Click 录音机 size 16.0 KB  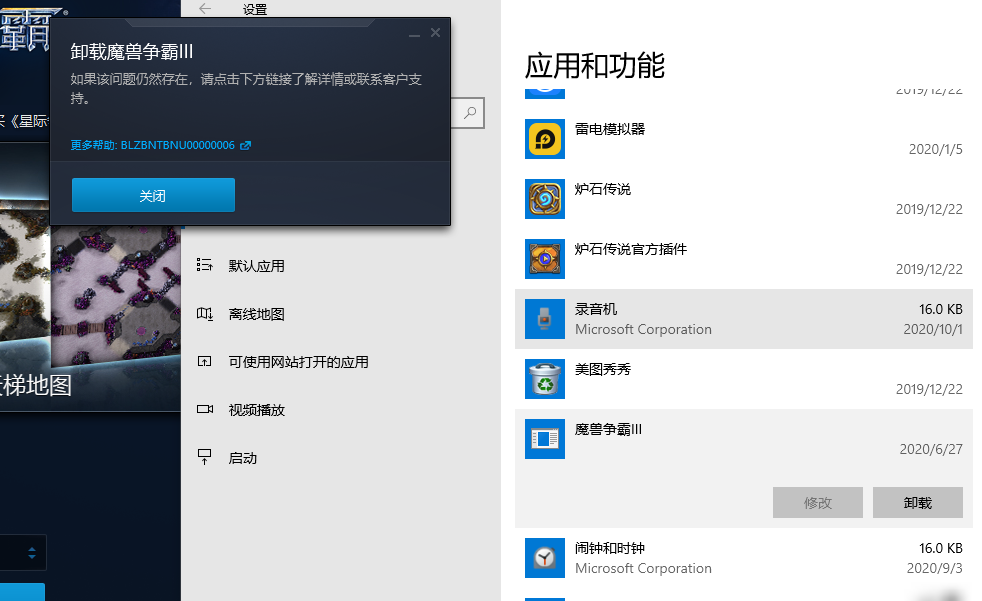tap(941, 309)
